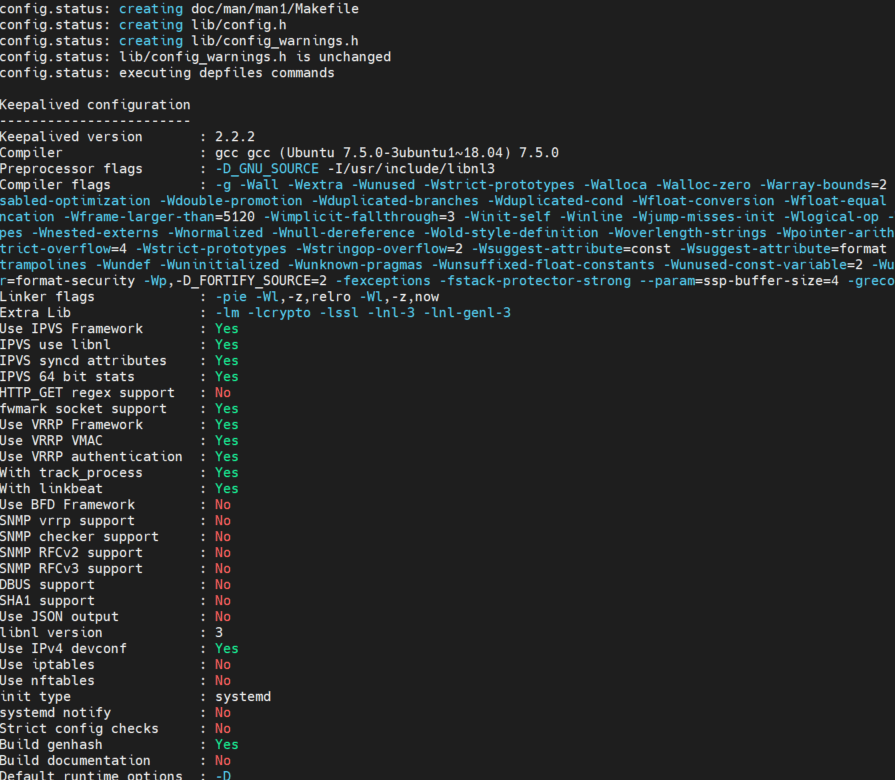Click the -Wp,-D_FORTIFY_SOURCE=2 flag
Image resolution: width=895 pixels, height=780 pixels.
click(235, 281)
